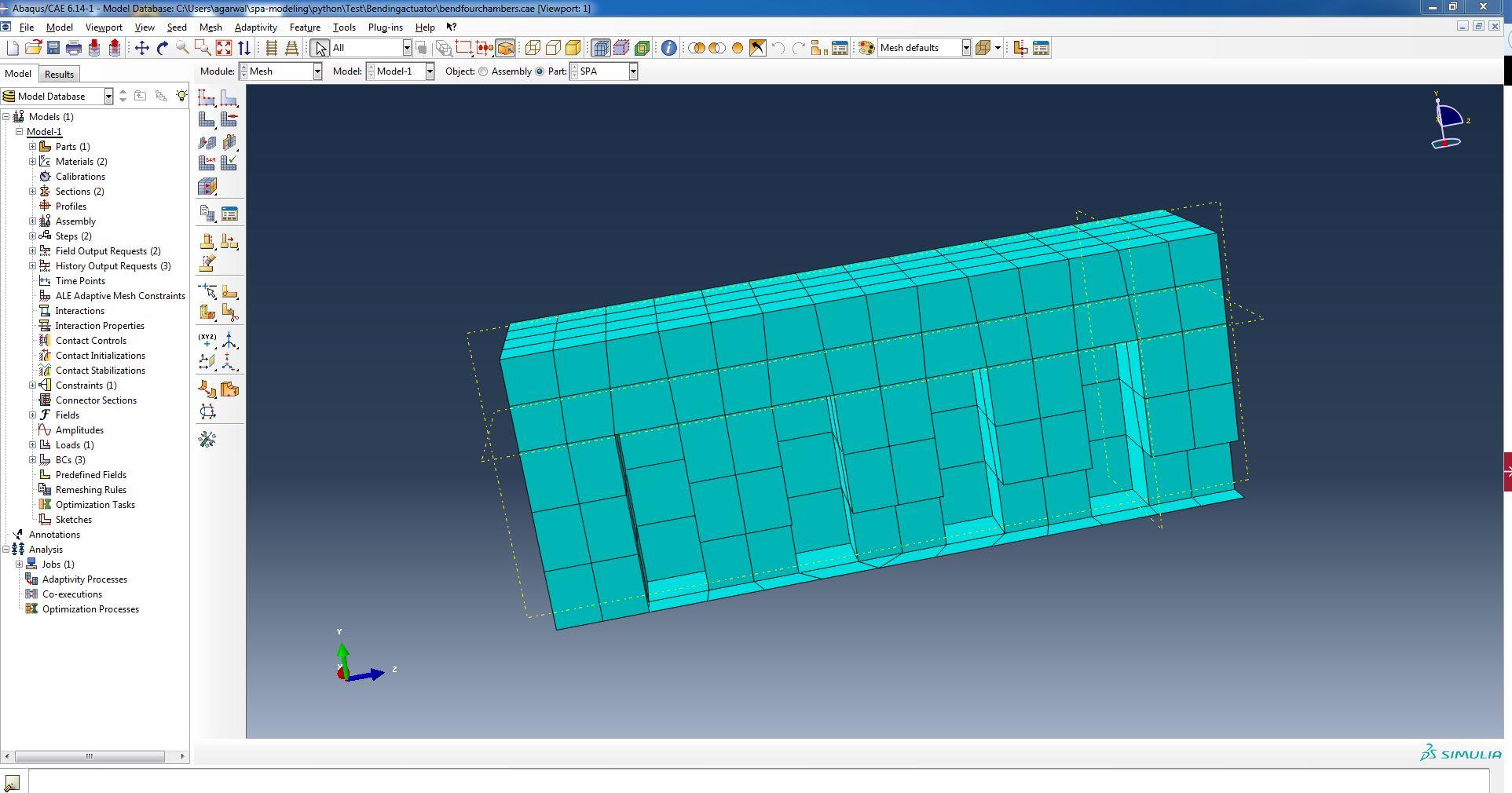The image size is (1512, 793).
Task: Select the Assign Element Type icon
Action: tap(207, 163)
